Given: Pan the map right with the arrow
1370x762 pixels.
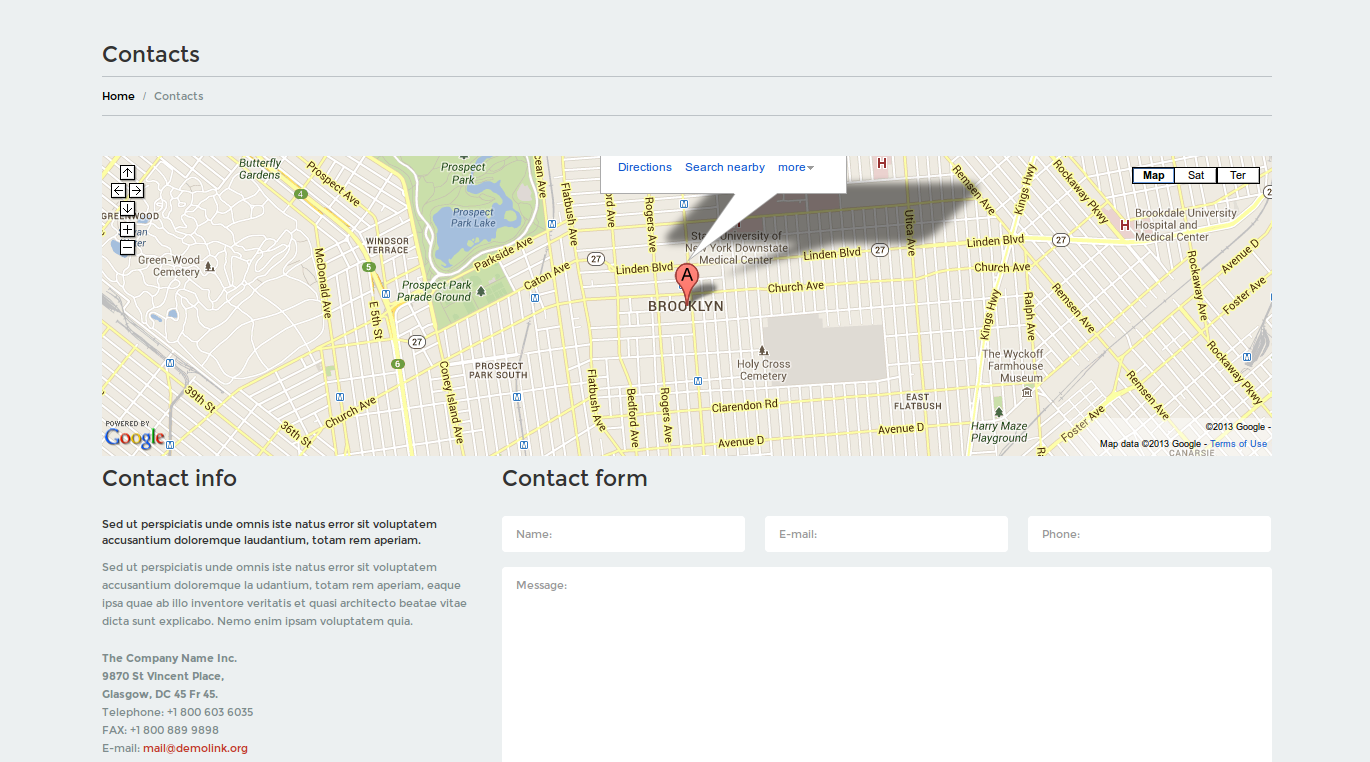Looking at the screenshot, I should tap(136, 190).
